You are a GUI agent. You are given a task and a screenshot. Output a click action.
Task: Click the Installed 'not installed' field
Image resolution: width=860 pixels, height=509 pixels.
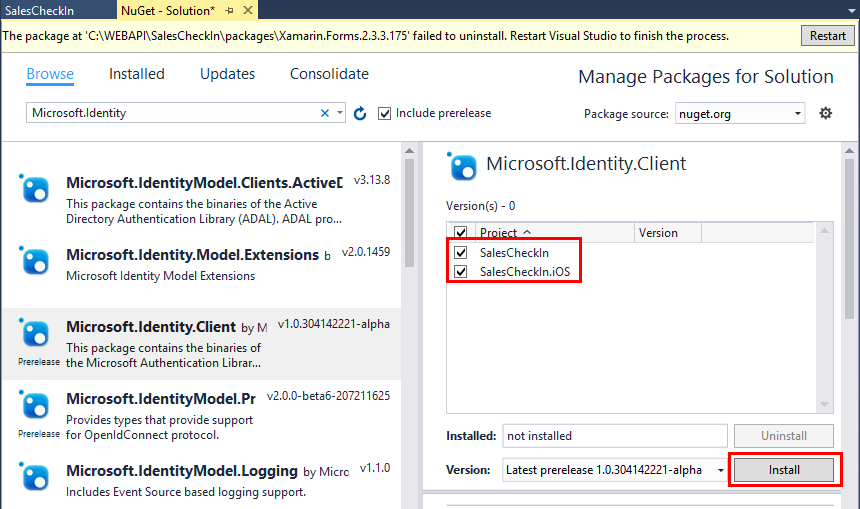pos(615,436)
